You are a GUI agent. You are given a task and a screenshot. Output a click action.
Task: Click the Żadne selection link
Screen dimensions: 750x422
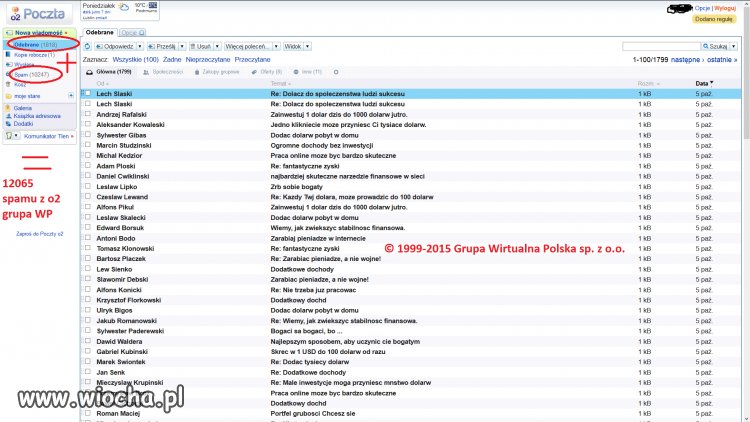coord(172,59)
